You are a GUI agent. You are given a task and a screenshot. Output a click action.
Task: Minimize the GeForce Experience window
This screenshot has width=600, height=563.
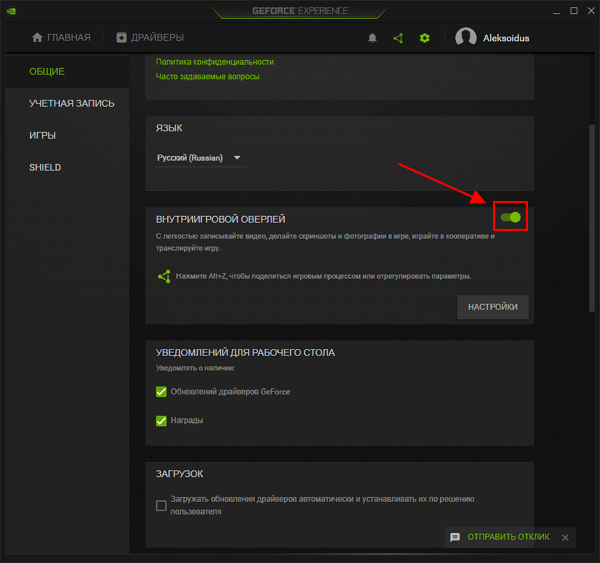click(x=556, y=11)
